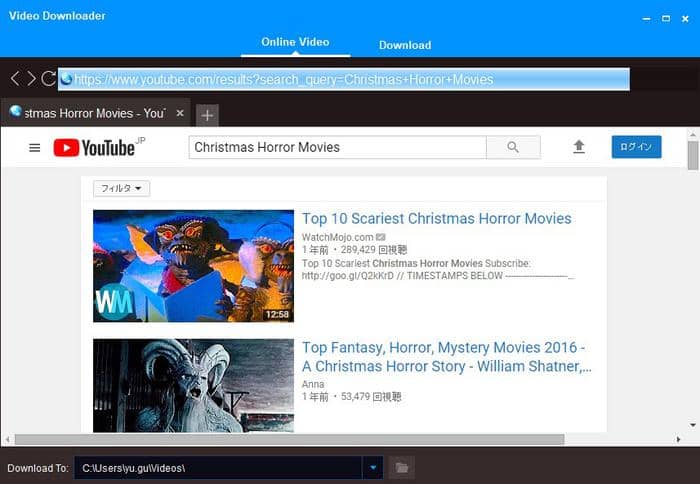Click the scroll up arrow on vertical scrollbar

pyautogui.click(x=693, y=134)
